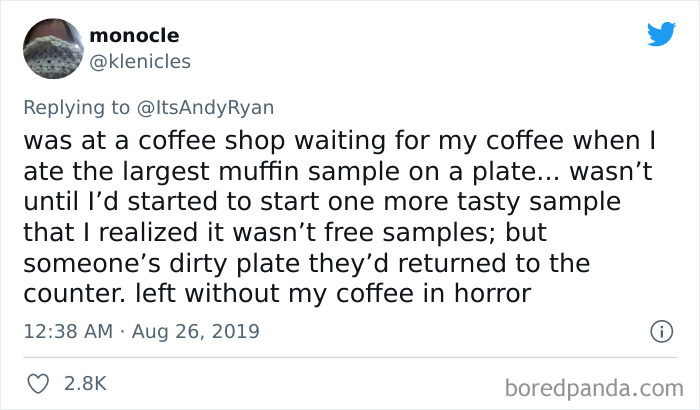Open the tweet info circle icon

(661, 332)
